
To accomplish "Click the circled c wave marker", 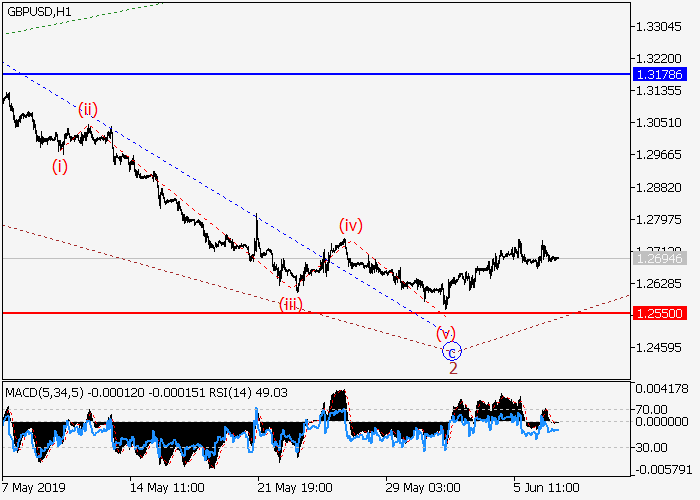I will click(452, 351).
